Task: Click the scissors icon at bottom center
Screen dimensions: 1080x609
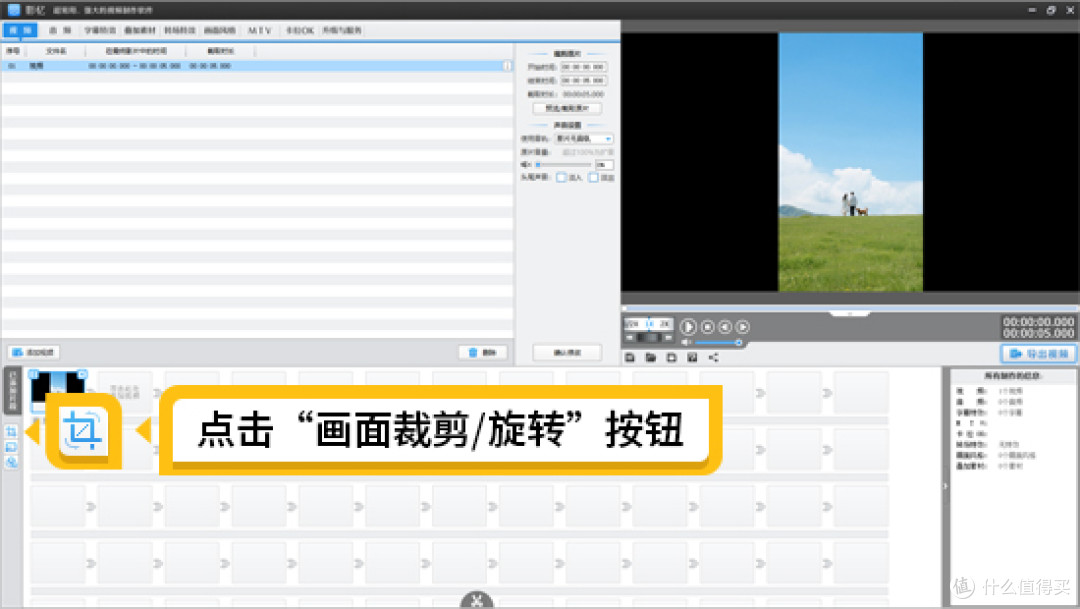Action: point(477,601)
